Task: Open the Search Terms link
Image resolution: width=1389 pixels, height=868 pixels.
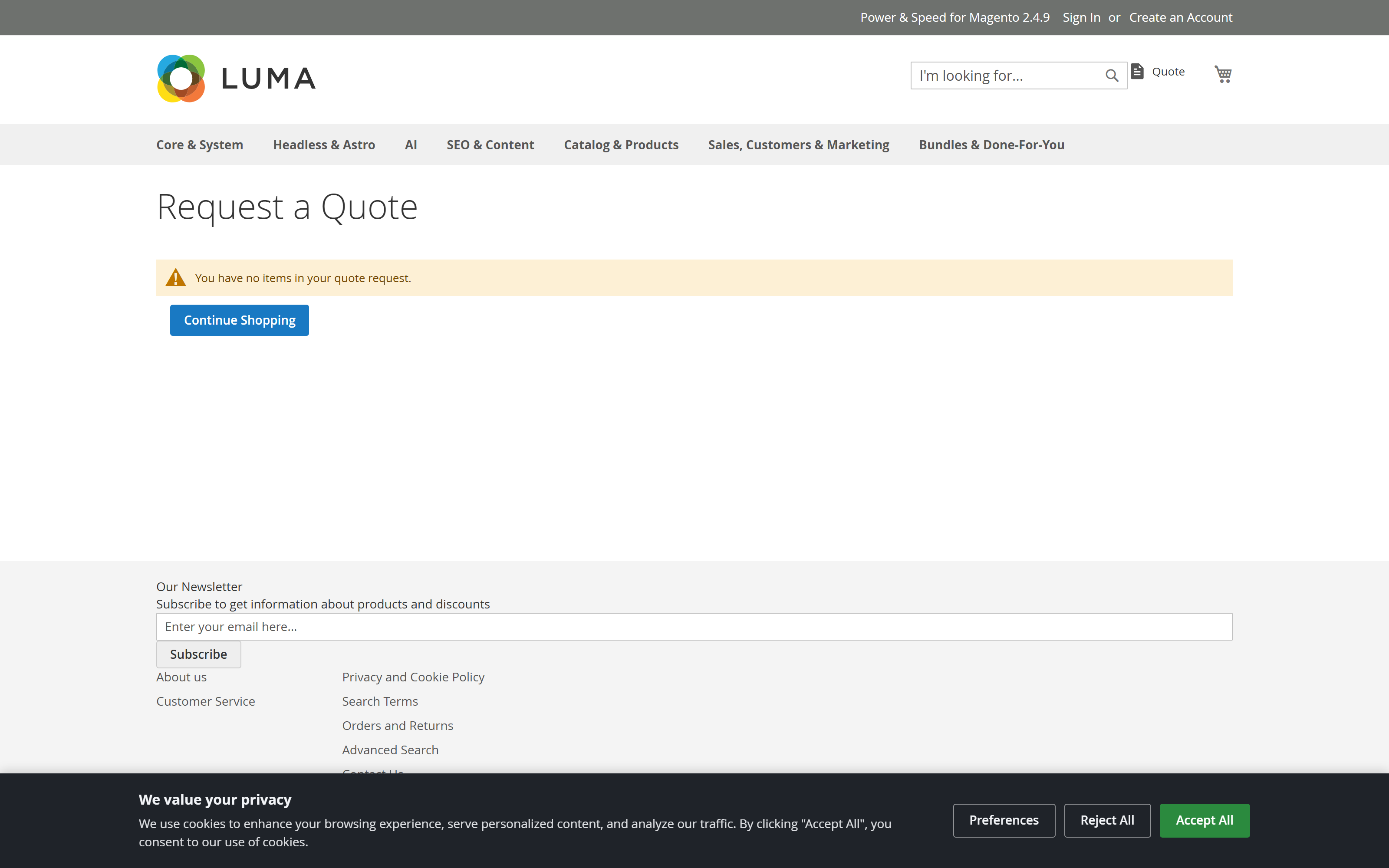Action: pyautogui.click(x=380, y=701)
